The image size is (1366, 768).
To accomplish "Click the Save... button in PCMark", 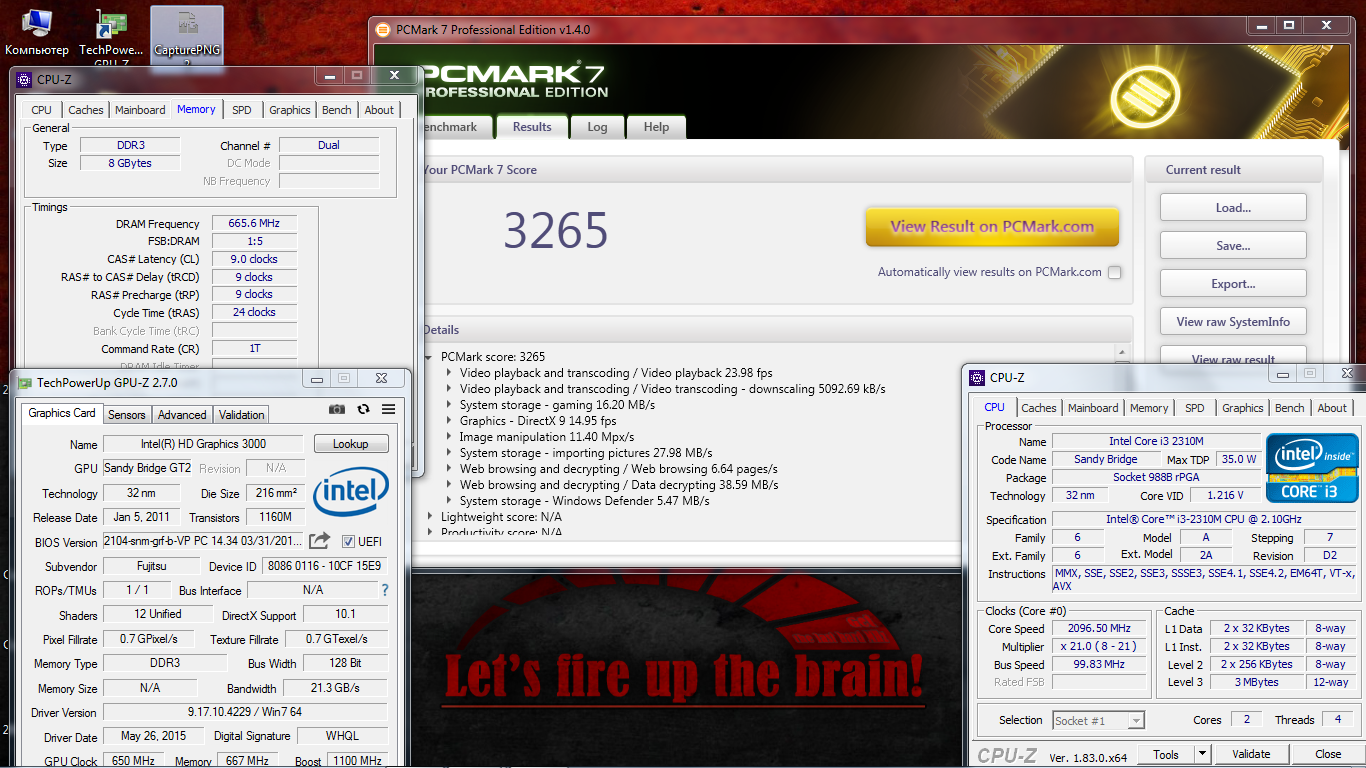I will 1233,246.
